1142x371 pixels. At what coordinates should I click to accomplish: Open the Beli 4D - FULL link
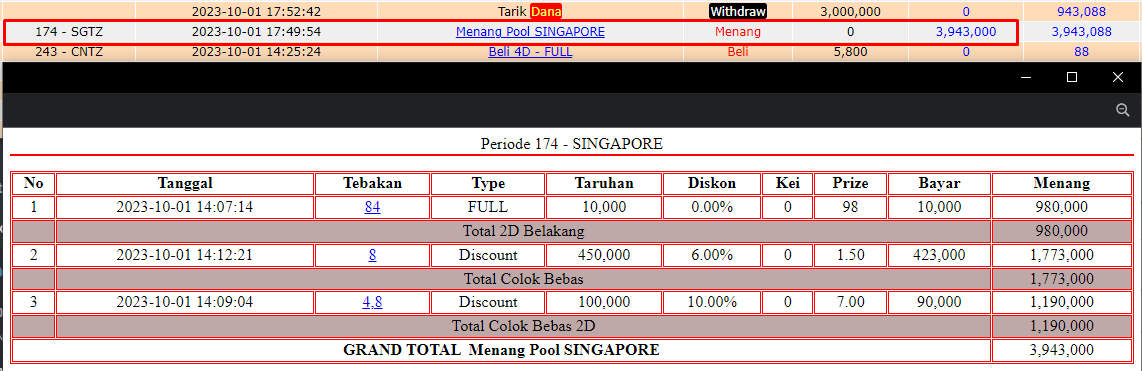[x=530, y=52]
